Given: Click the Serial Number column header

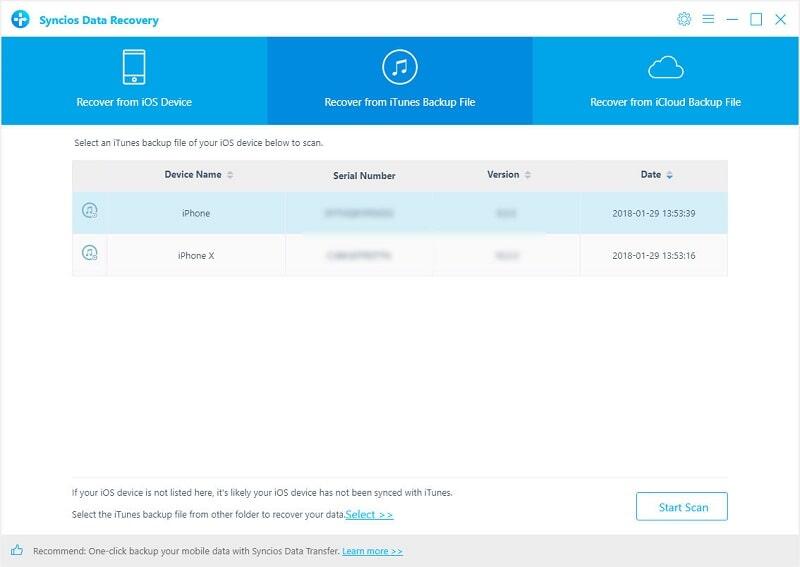Looking at the screenshot, I should click(364, 176).
